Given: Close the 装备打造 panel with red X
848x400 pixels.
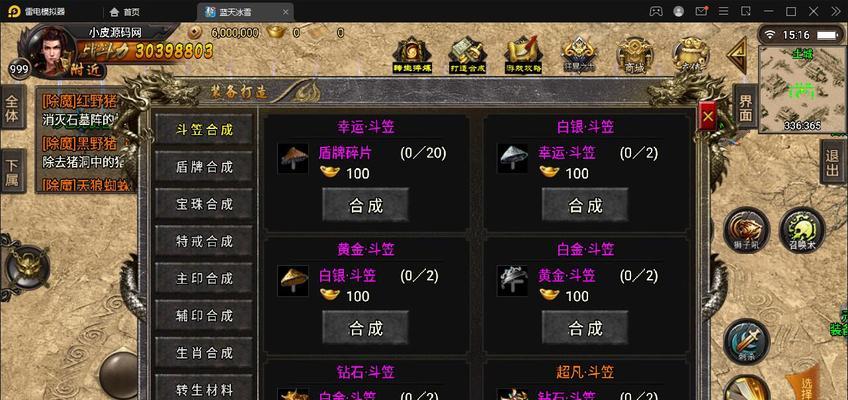Looking at the screenshot, I should coord(708,116).
